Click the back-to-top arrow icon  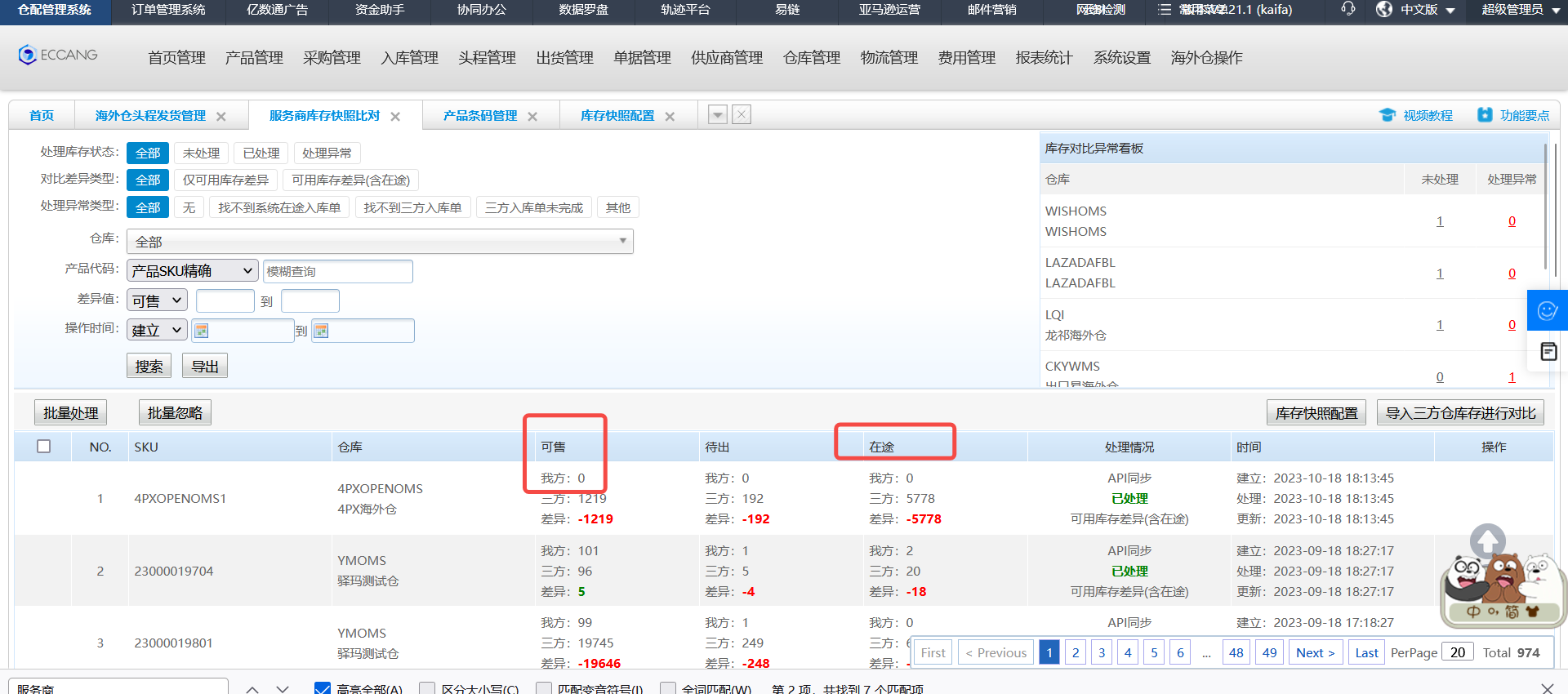pyautogui.click(x=1488, y=541)
